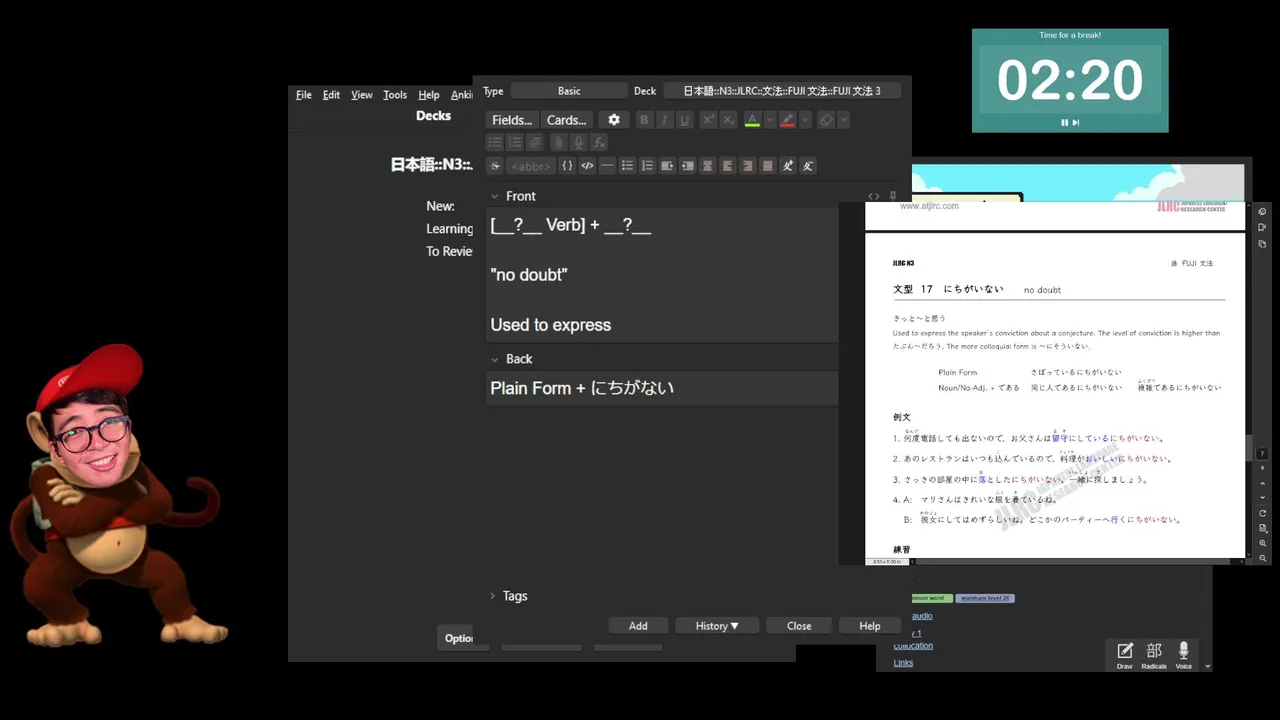1280x720 pixels.
Task: Open the Fields... dialog
Action: pos(512,120)
